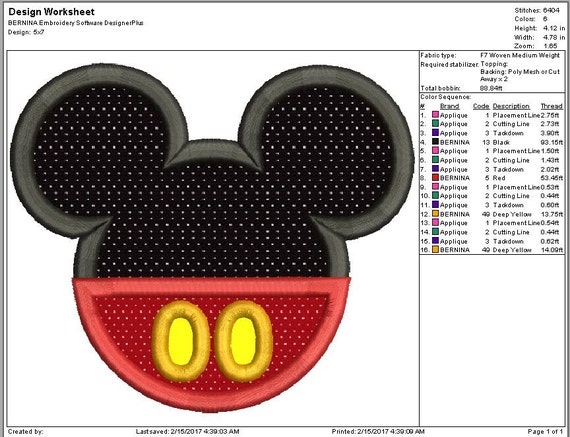Click the Stitches value 6404
Image resolution: width=570 pixels, height=437 pixels.
point(551,11)
